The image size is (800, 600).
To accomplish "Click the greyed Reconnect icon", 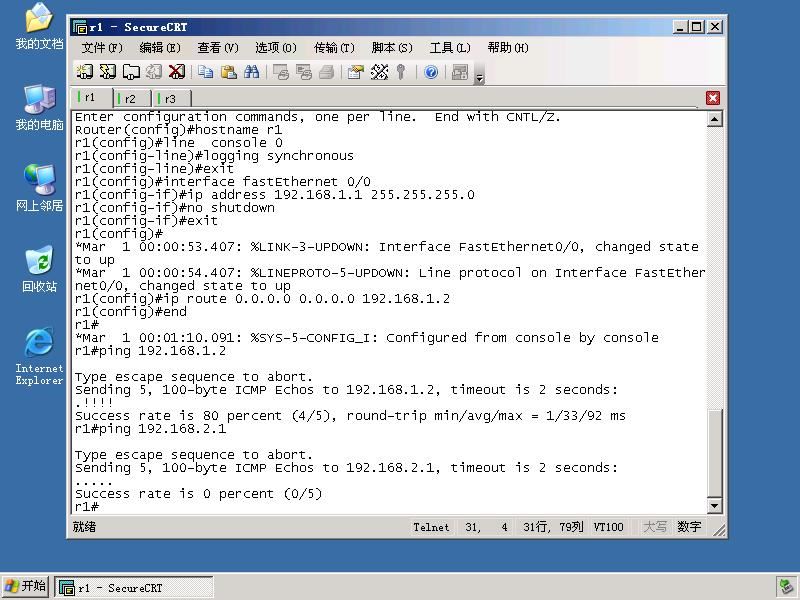I will 154,72.
